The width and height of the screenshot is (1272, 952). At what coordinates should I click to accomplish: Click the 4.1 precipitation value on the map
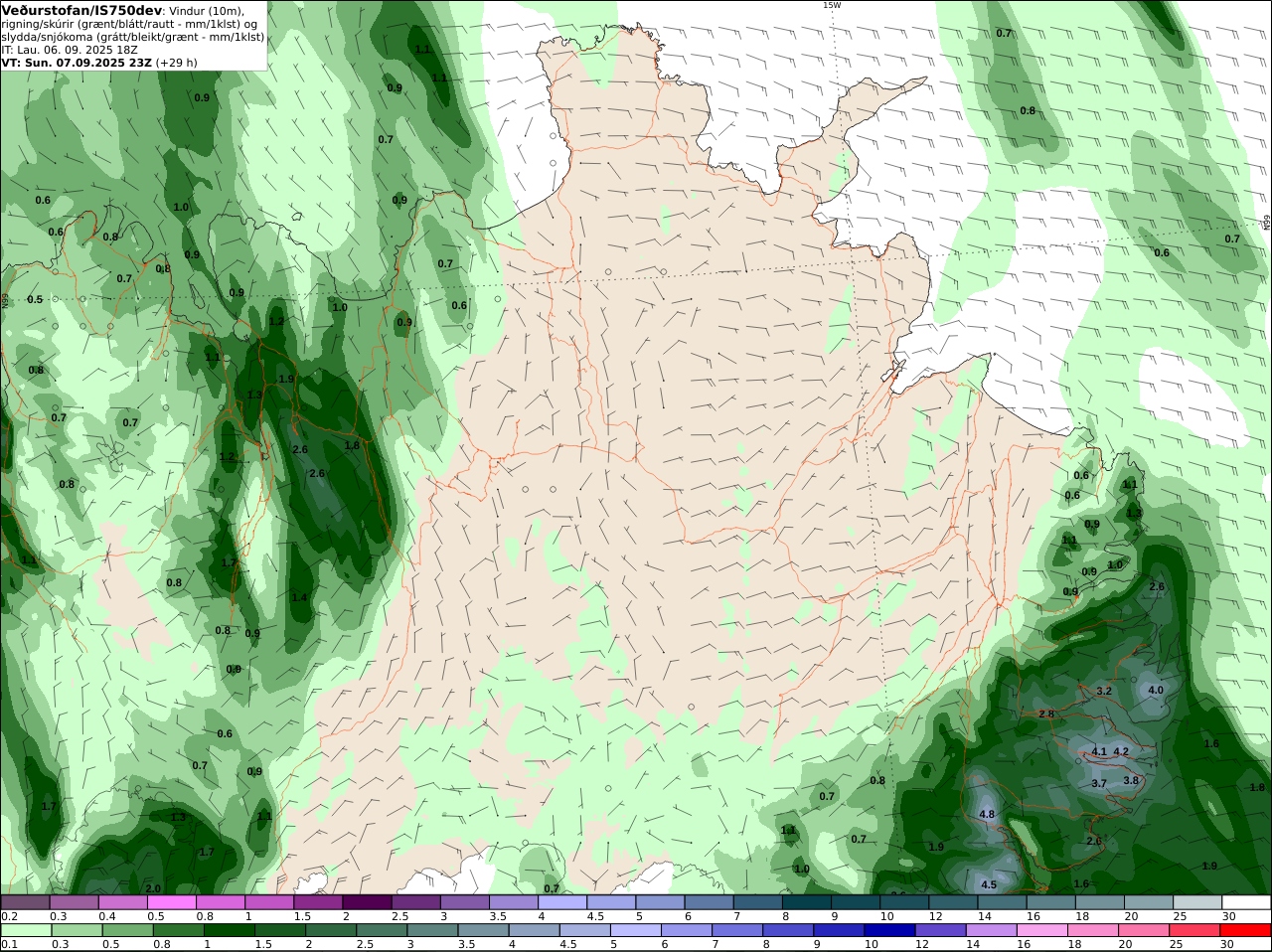coord(1099,751)
